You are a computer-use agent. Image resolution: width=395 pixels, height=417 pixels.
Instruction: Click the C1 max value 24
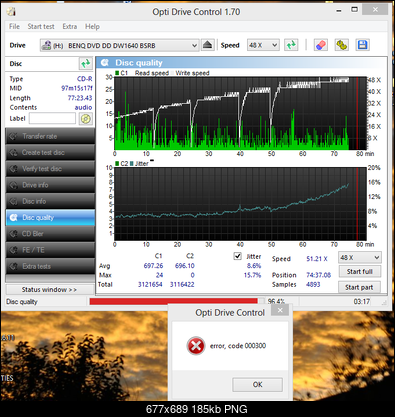(159, 275)
